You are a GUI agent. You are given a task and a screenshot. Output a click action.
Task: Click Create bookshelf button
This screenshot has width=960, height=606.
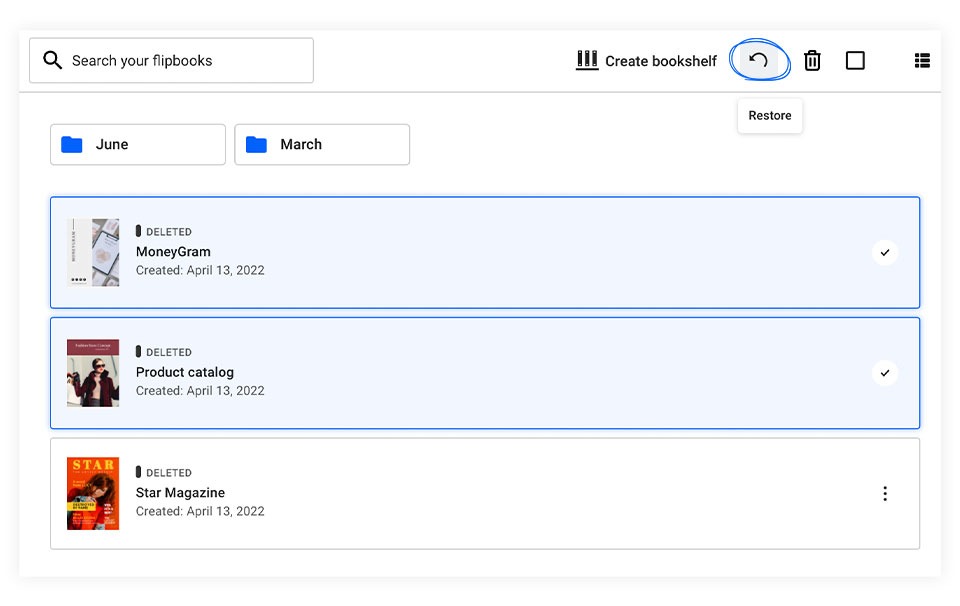point(646,61)
